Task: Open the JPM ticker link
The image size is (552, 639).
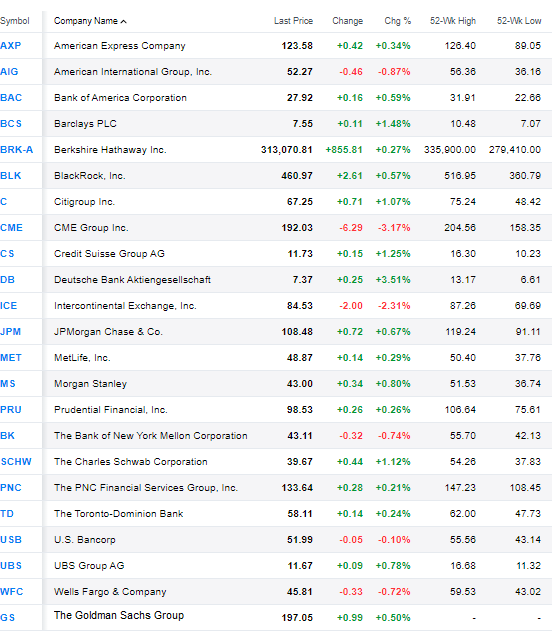Action: coord(11,332)
